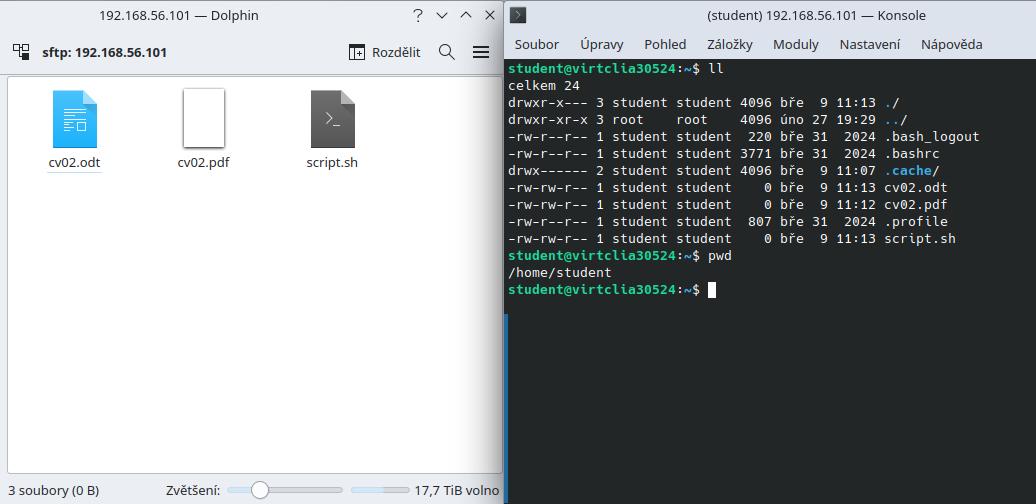
Task: Expand the Nastavení menu dropdown
Action: click(x=869, y=44)
